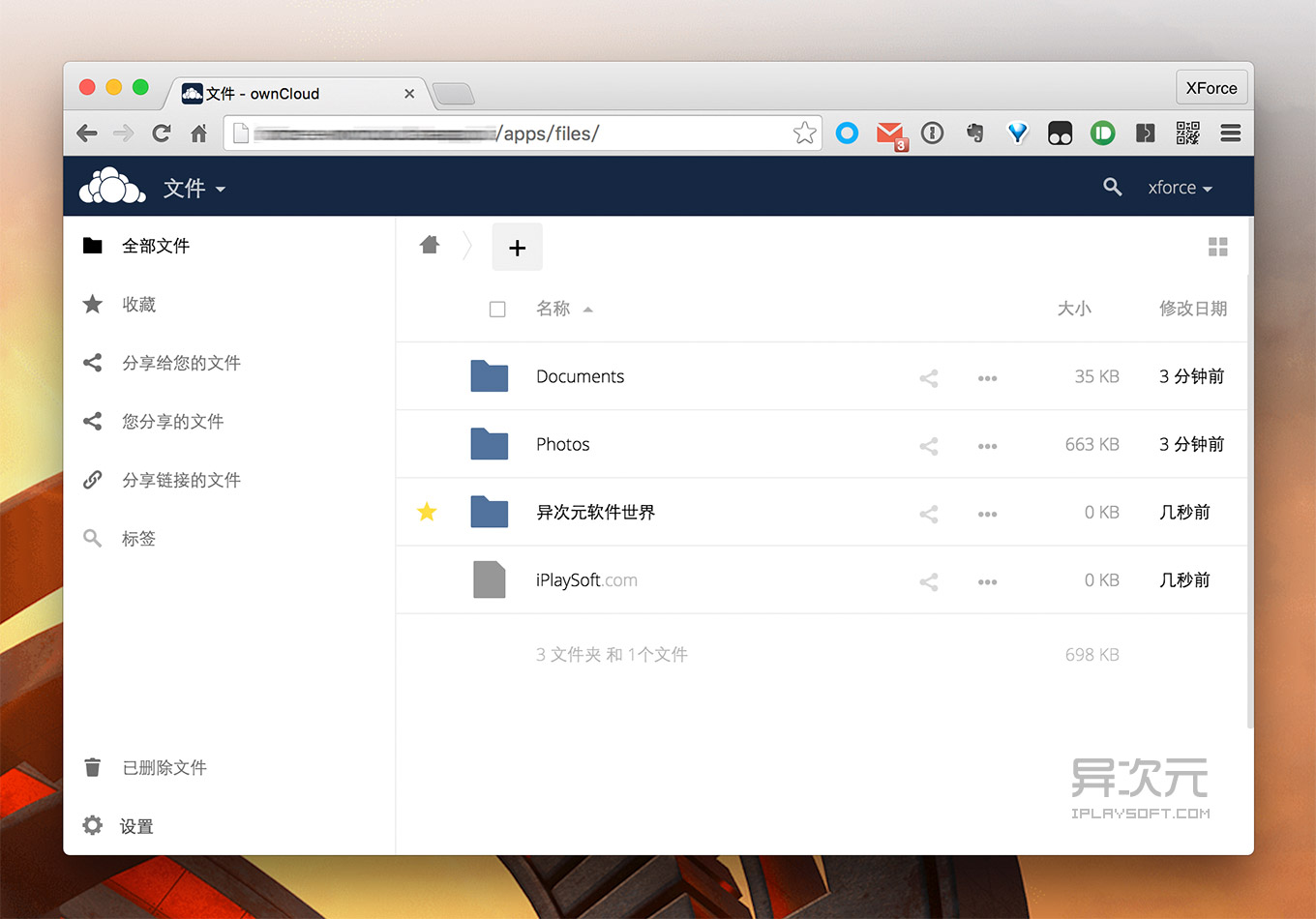Create a new item with the + button

tap(517, 247)
